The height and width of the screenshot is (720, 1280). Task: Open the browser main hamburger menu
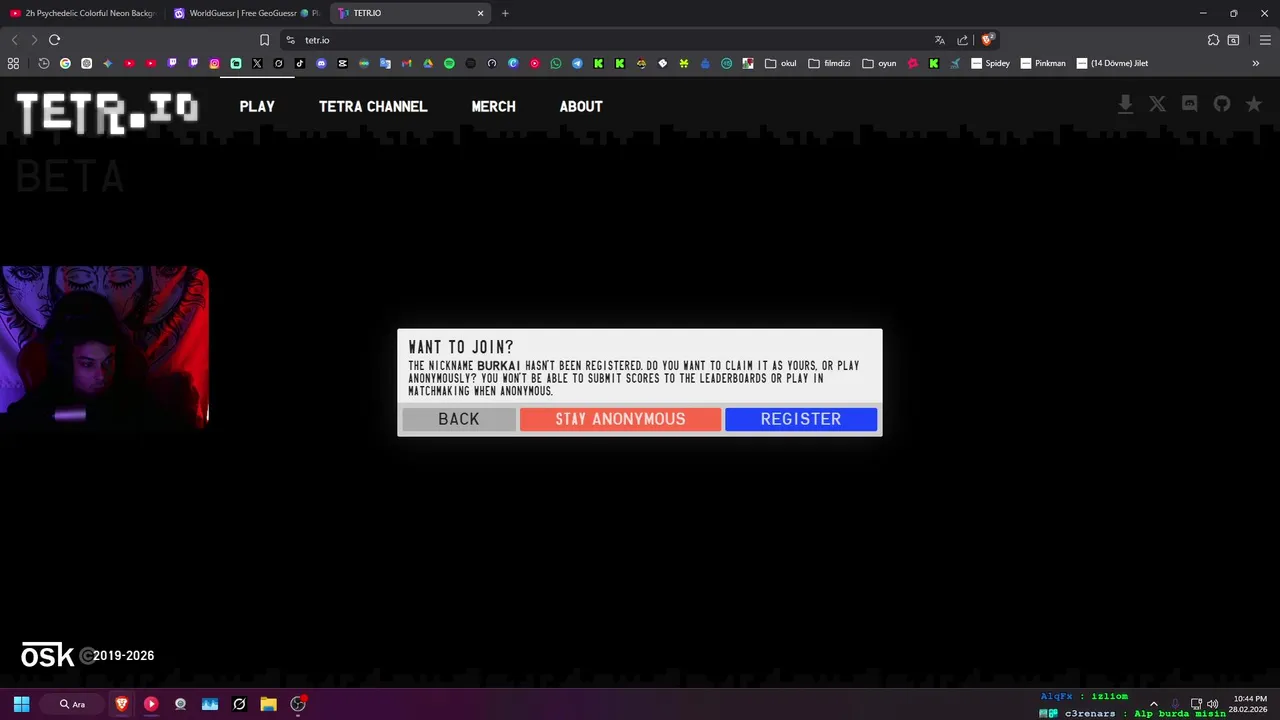point(1265,40)
